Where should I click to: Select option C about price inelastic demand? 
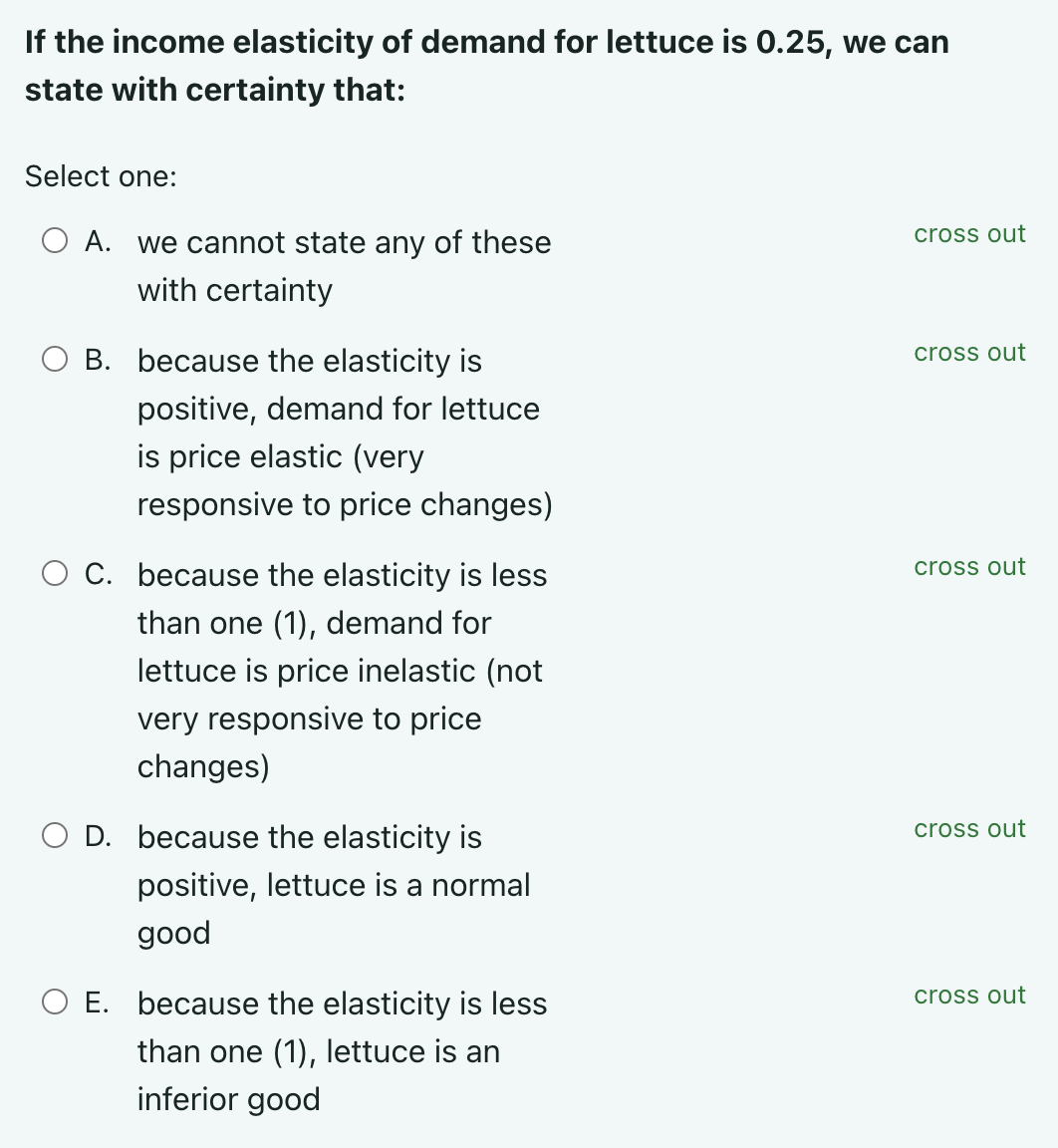tap(55, 573)
